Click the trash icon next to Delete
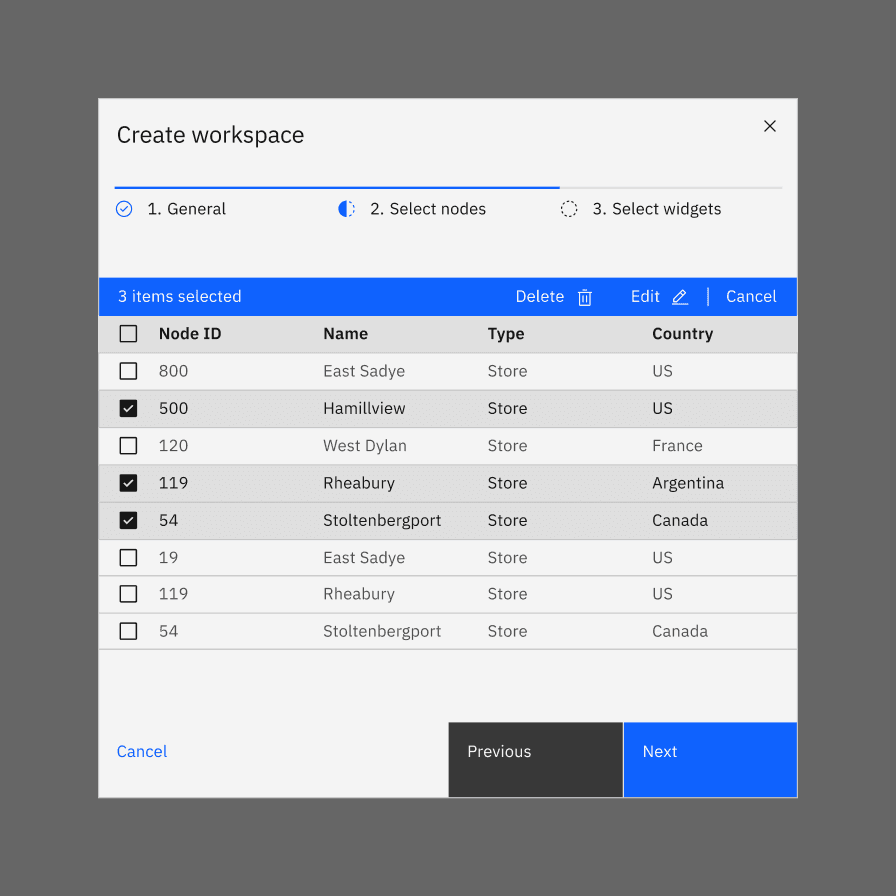The width and height of the screenshot is (896, 896). coord(585,297)
